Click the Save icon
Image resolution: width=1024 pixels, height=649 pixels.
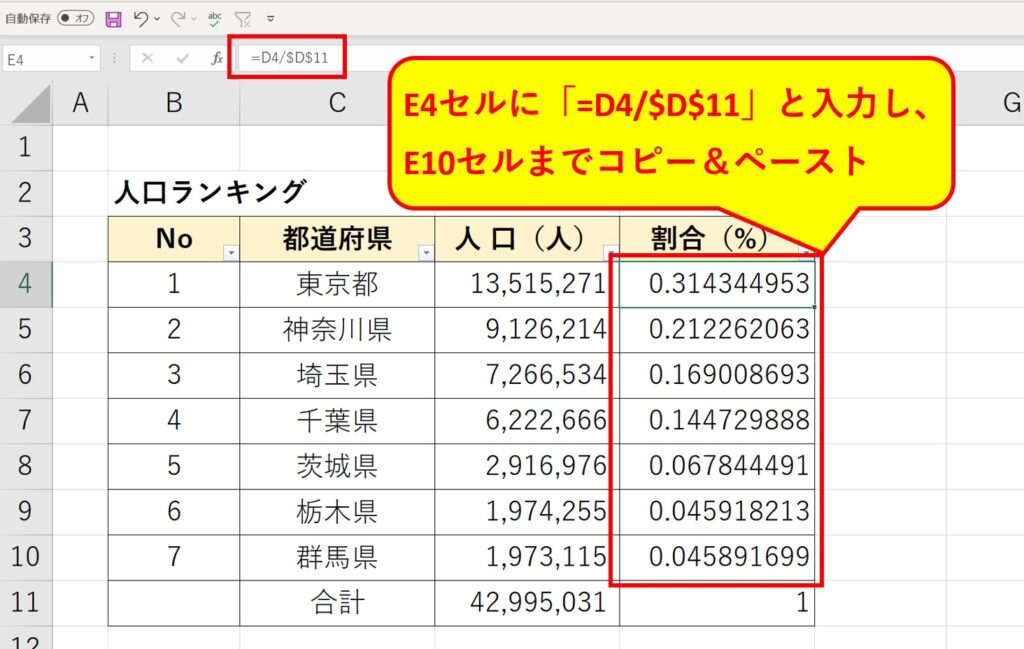click(x=113, y=18)
